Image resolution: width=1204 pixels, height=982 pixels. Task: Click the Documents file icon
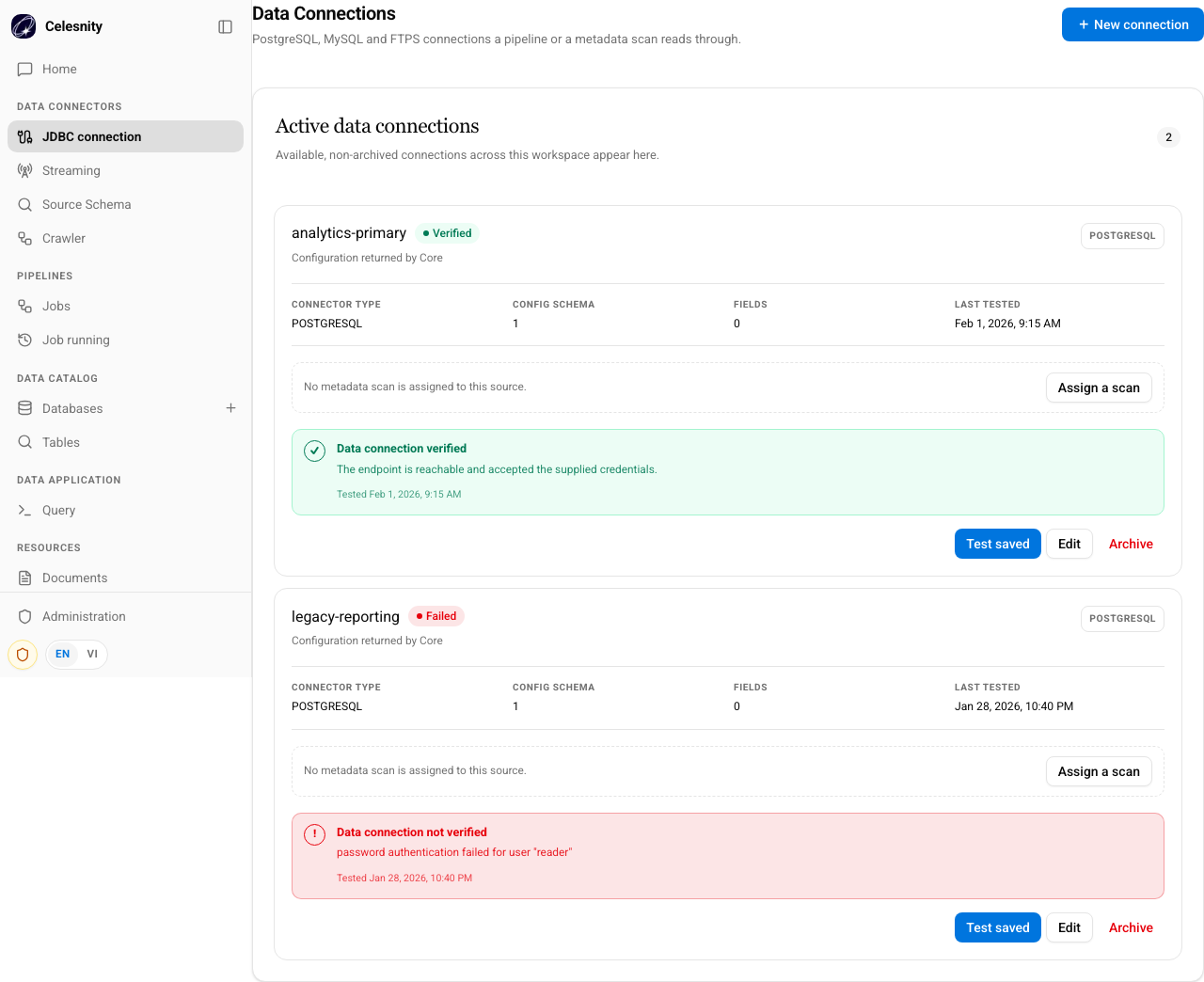pyautogui.click(x=25, y=578)
